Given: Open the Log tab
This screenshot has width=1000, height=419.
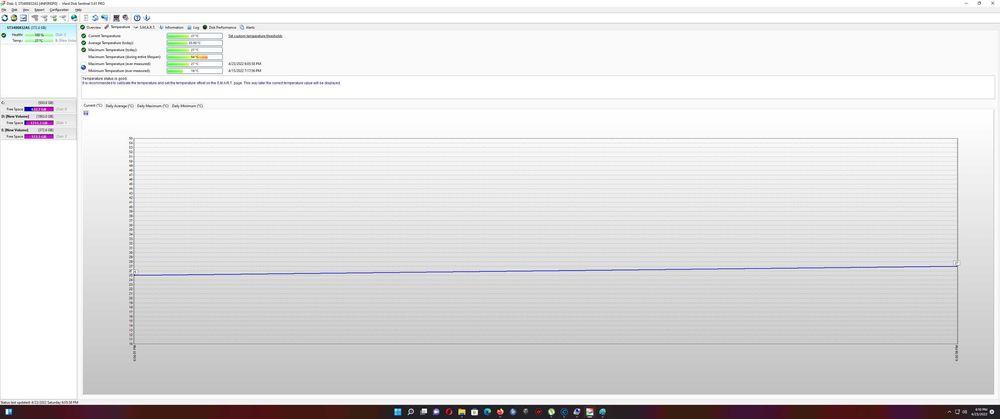Looking at the screenshot, I should 193,27.
